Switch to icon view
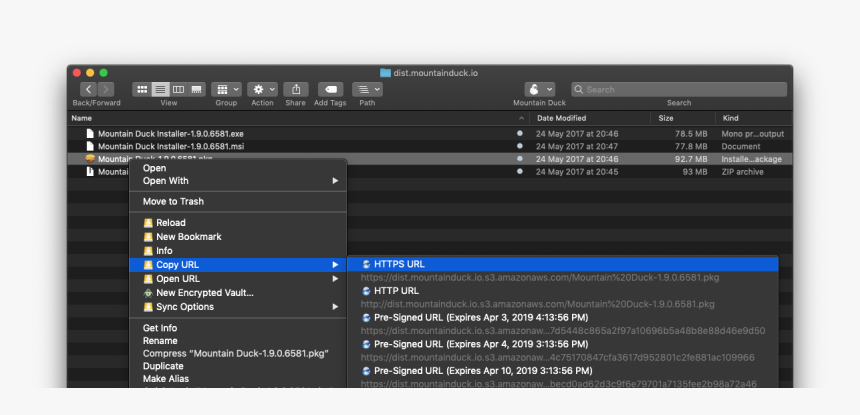This screenshot has height=415, width=860. (142, 89)
